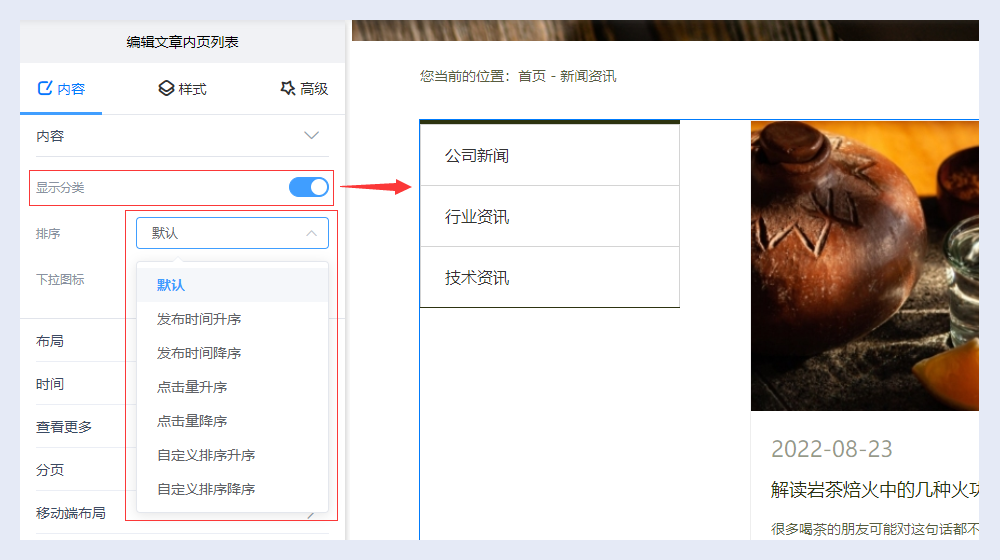This screenshot has height=560, width=1000.
Task: Toggle the 显示分类 switch off
Action: tap(308, 187)
